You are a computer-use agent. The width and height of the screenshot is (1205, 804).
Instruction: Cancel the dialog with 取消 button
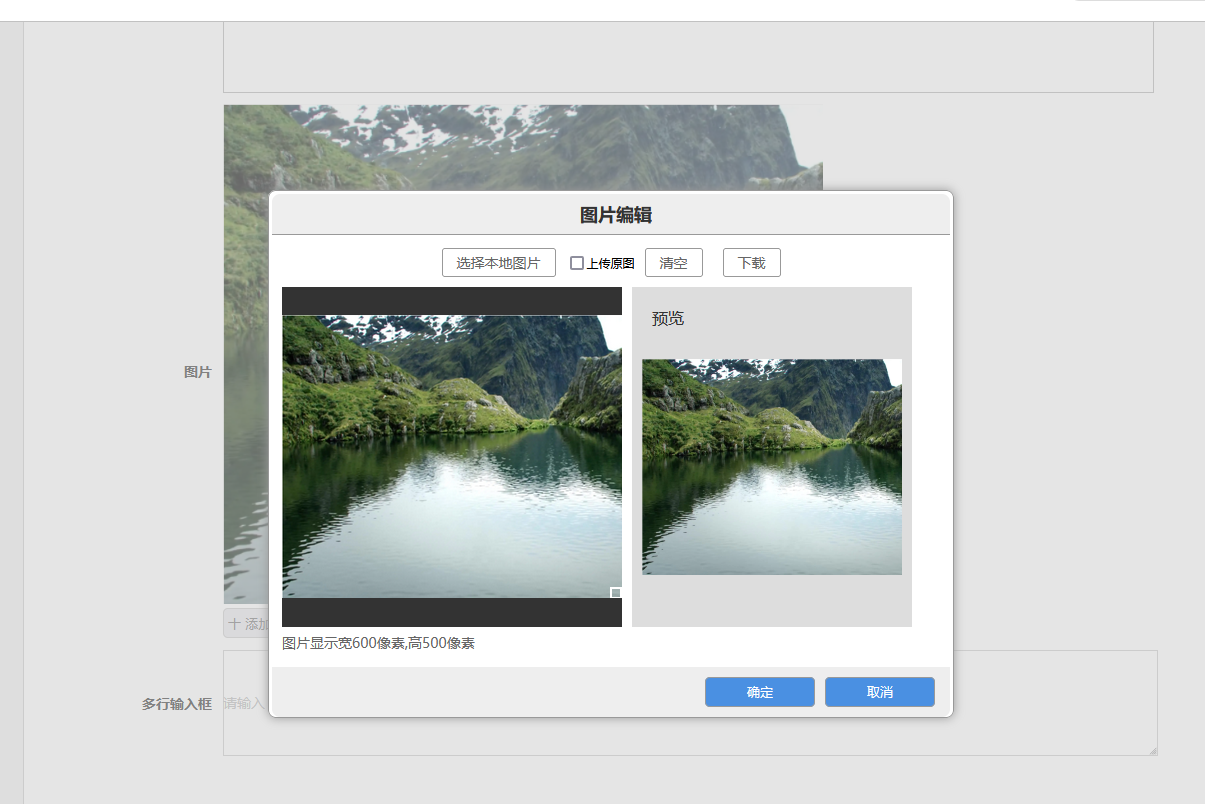click(879, 692)
